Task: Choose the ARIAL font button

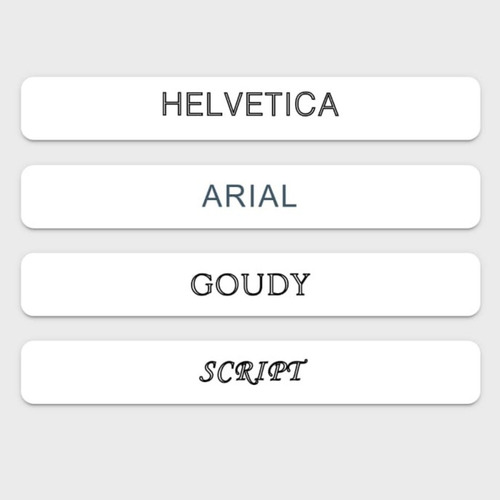Action: point(250,196)
